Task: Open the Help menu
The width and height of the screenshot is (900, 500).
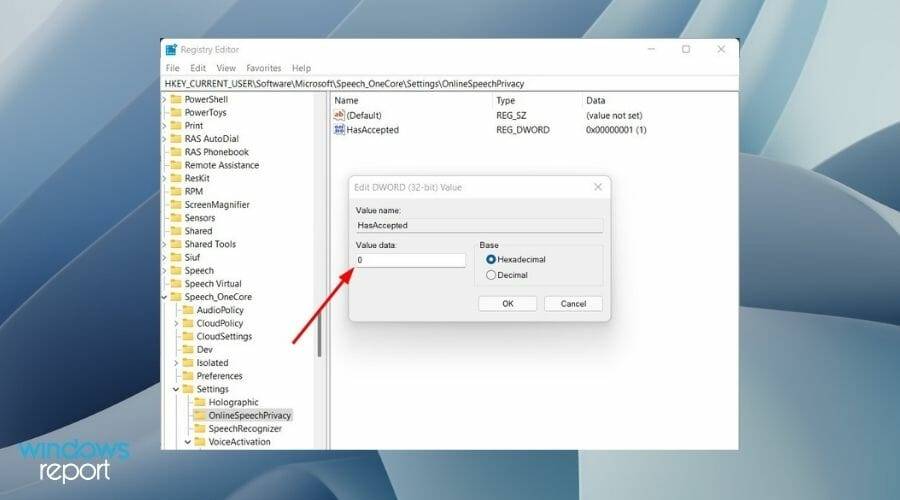Action: tap(301, 68)
